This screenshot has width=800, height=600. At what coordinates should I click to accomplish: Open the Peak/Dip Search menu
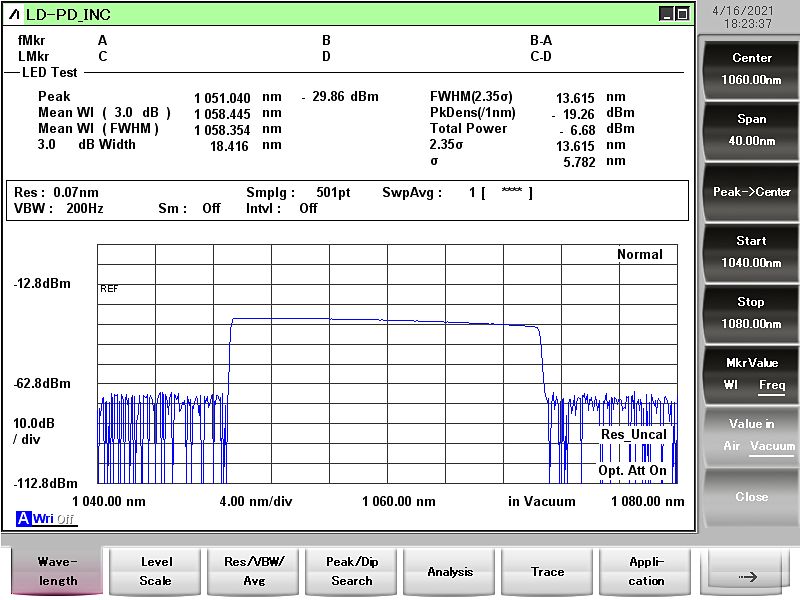click(x=352, y=572)
